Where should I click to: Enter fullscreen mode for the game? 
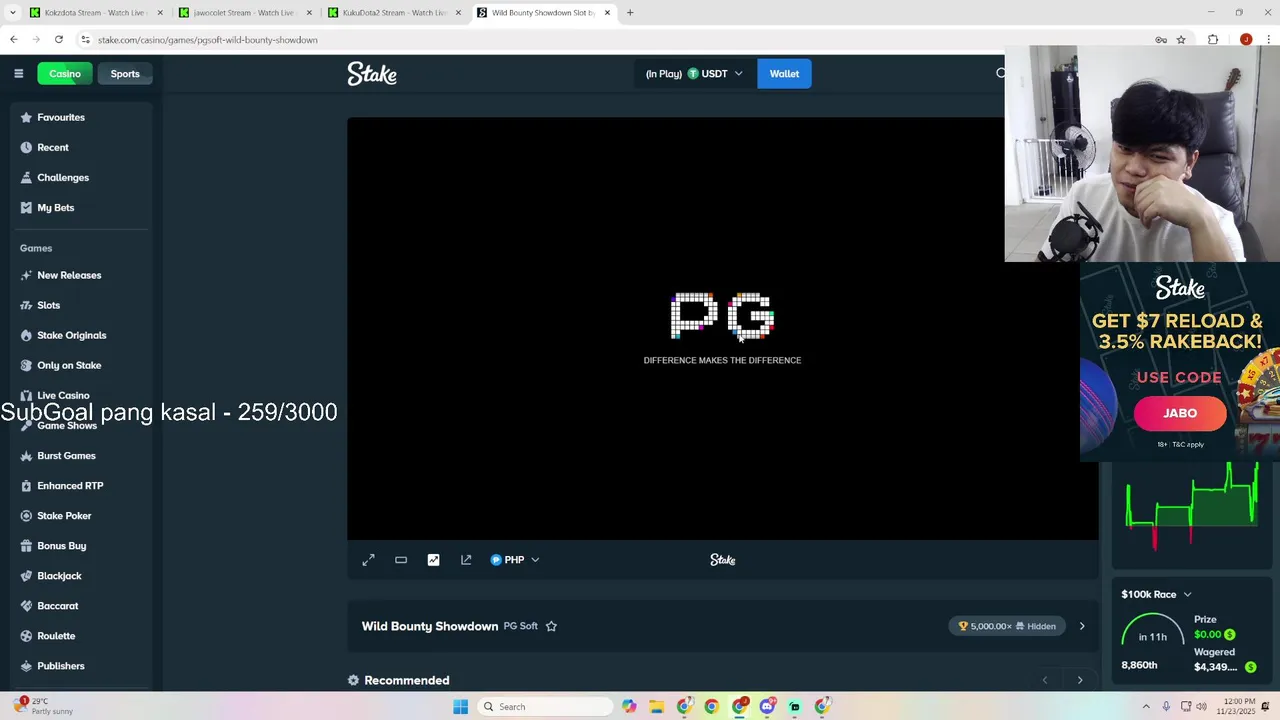(368, 560)
